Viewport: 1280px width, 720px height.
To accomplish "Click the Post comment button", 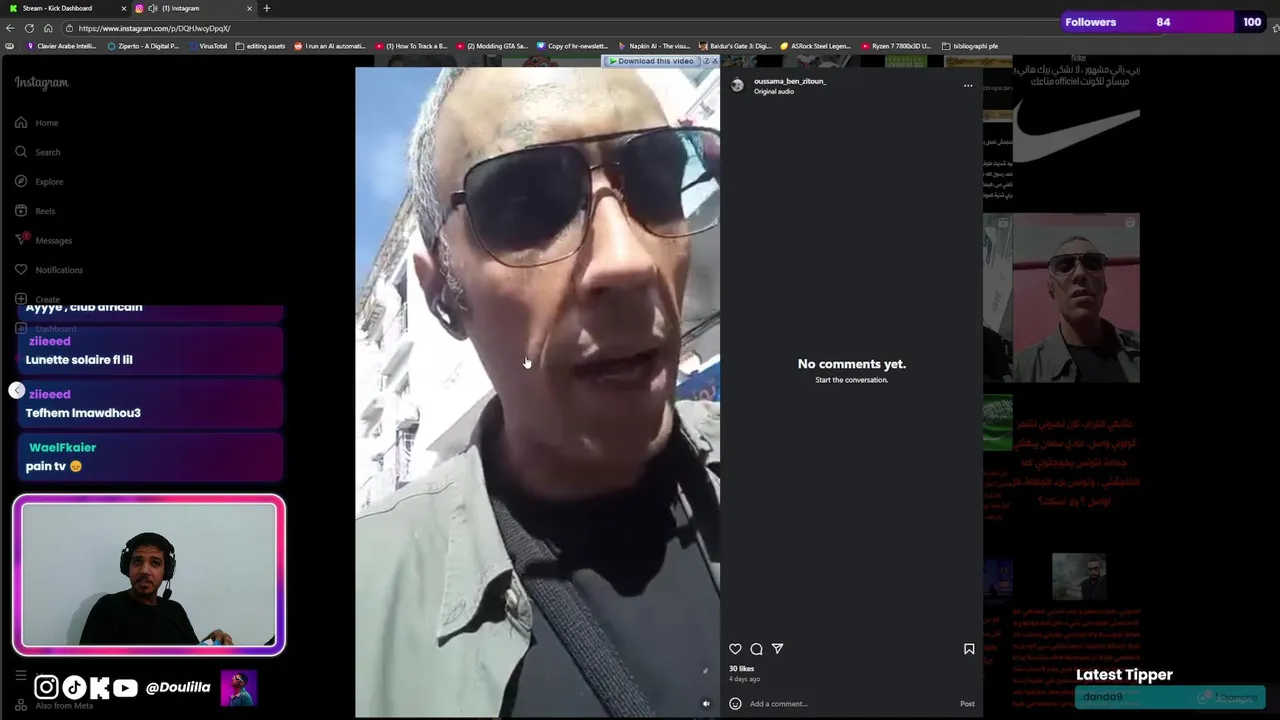I will 967,703.
